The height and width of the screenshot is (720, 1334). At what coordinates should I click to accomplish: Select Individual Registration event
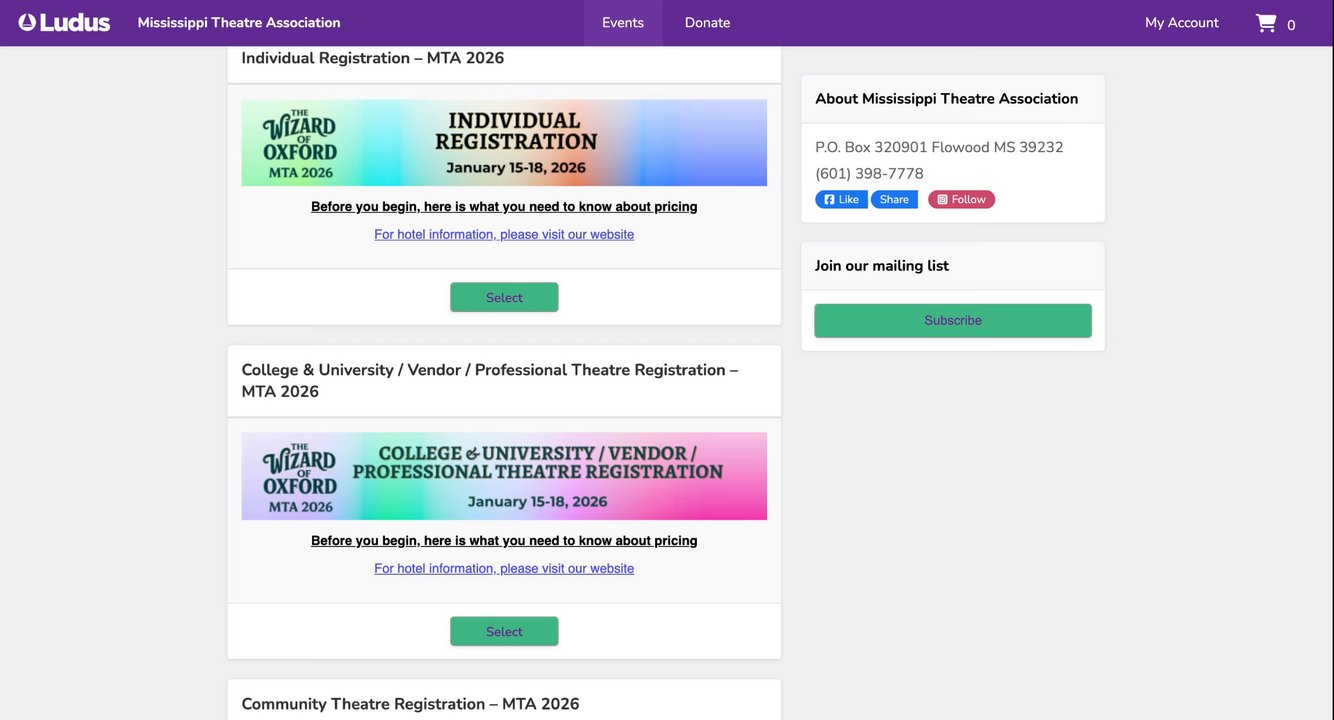coord(504,297)
